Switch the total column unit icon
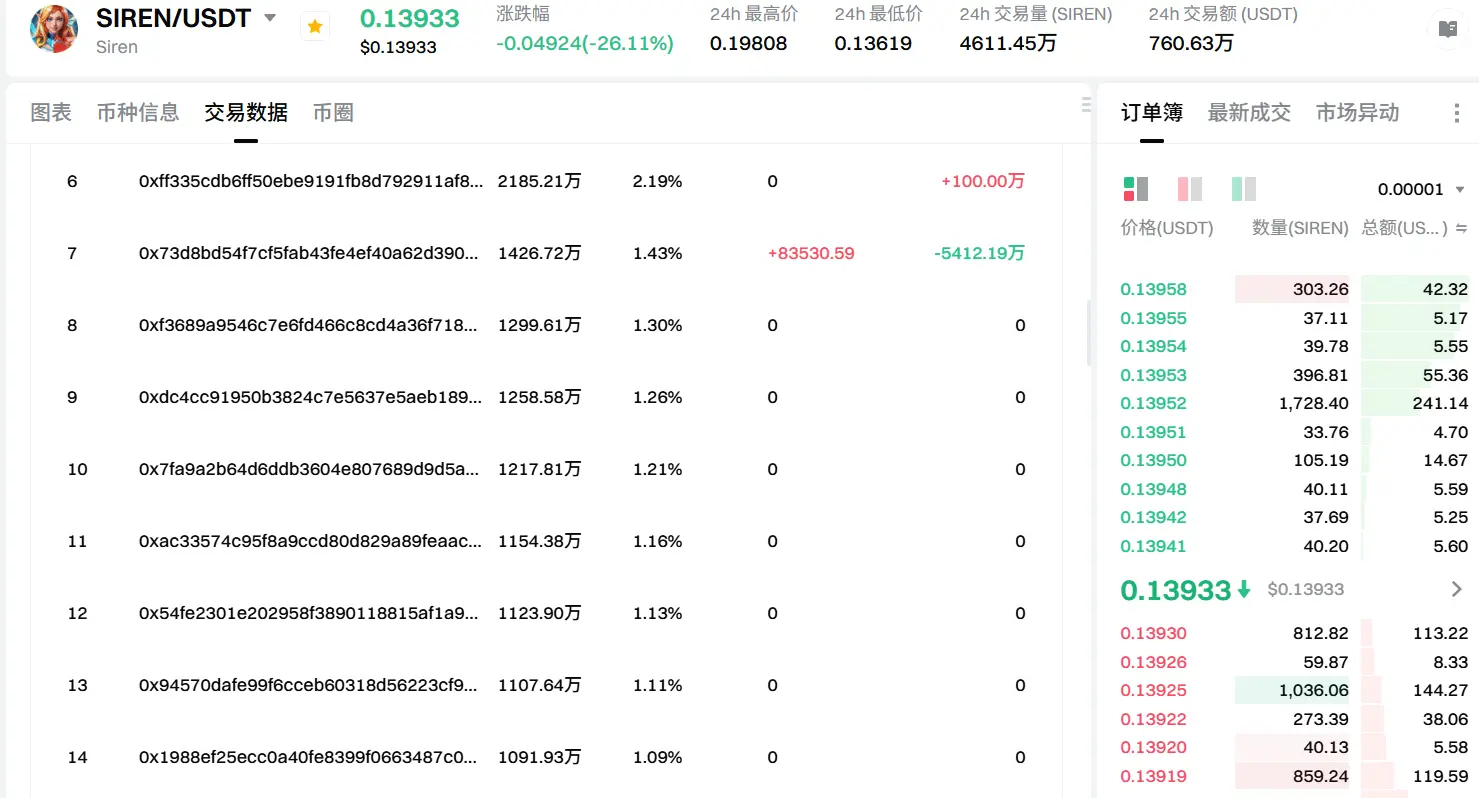1479x798 pixels. (1461, 228)
